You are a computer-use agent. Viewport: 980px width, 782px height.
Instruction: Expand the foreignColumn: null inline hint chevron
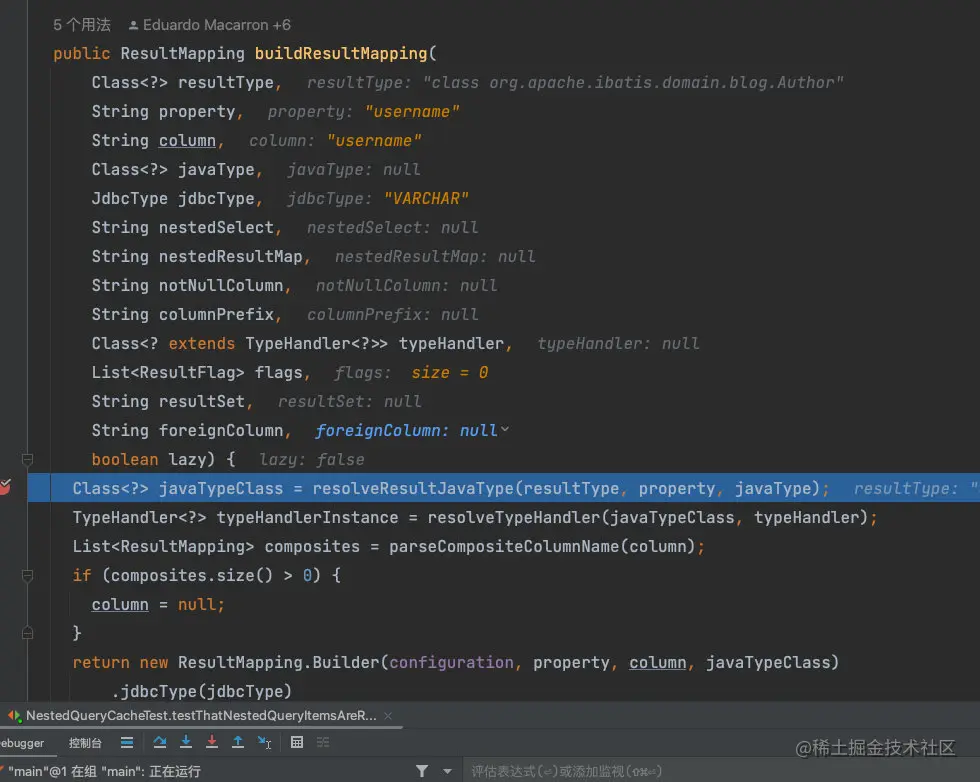click(505, 429)
